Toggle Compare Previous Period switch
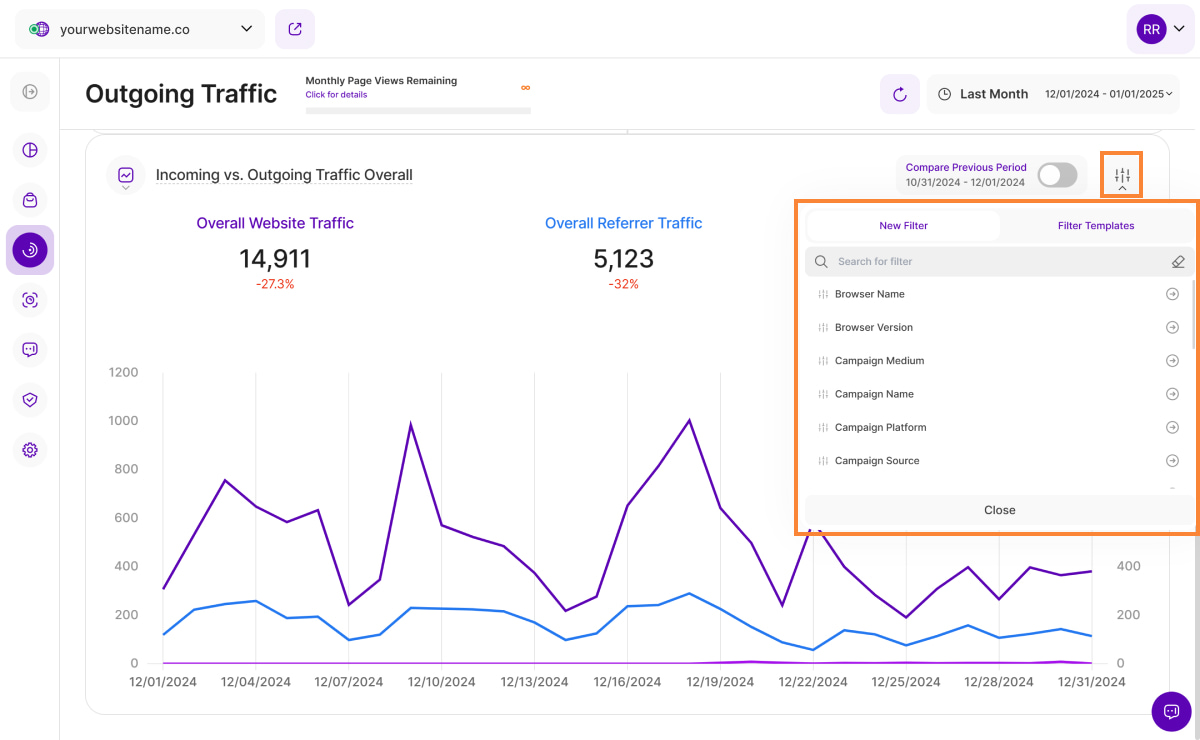Screen dimensions: 1200x740 click(x=1057, y=176)
